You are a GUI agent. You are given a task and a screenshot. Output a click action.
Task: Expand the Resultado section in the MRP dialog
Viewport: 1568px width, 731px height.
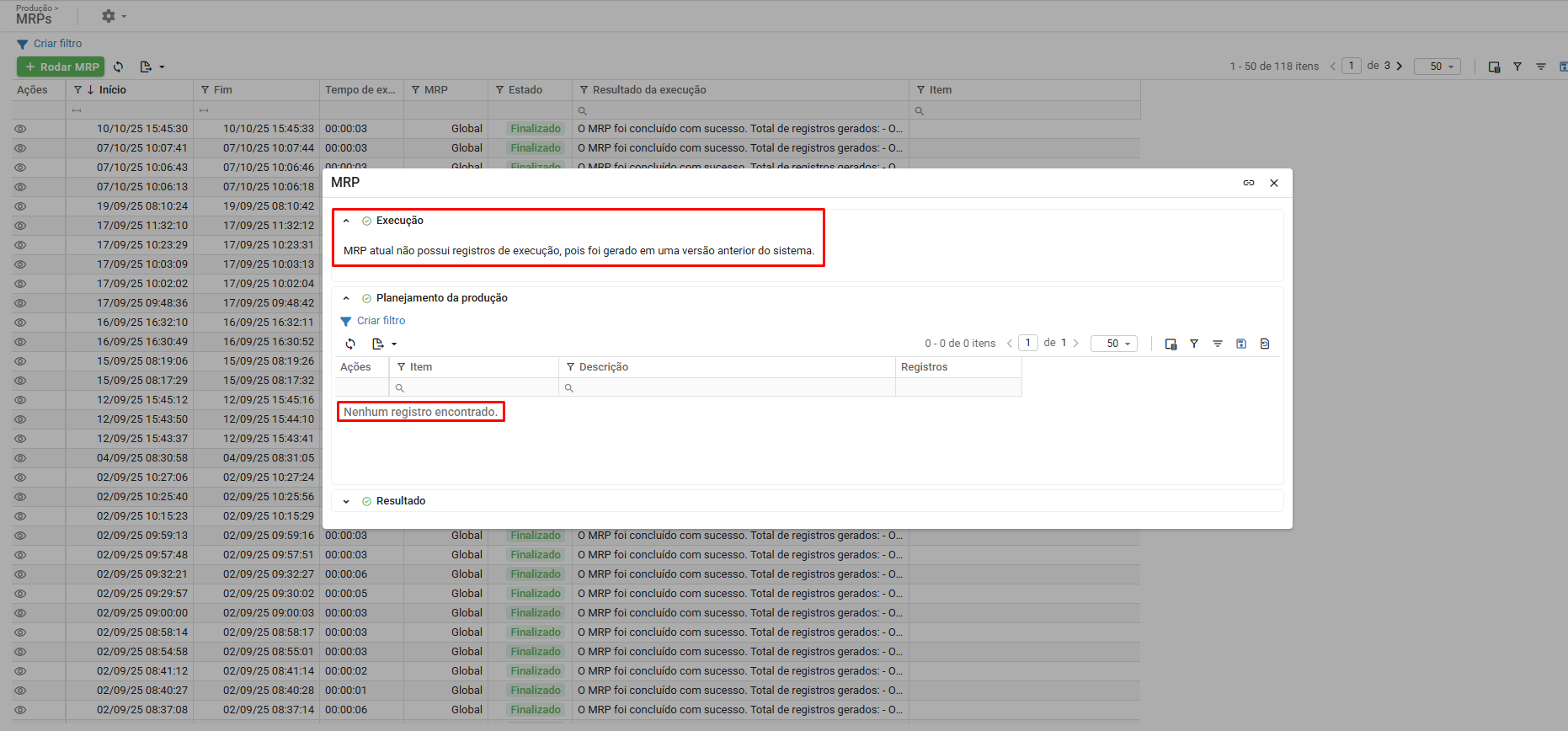pos(346,501)
